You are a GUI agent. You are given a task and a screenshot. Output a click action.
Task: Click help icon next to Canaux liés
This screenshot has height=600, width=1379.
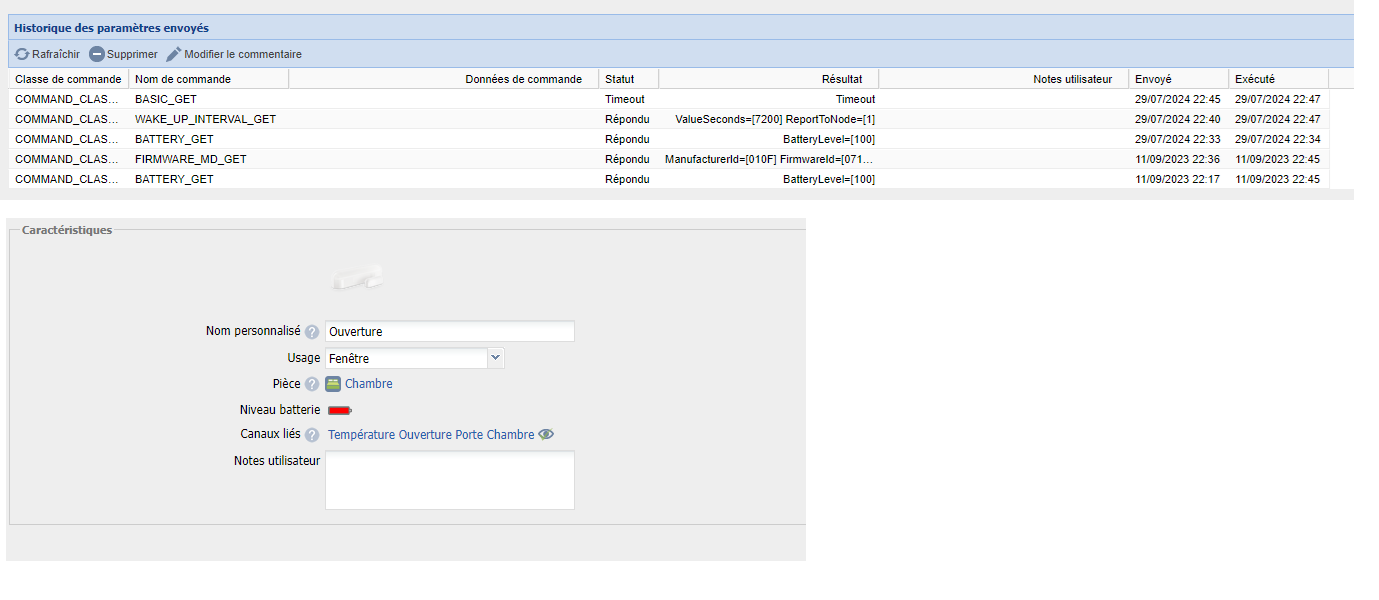click(x=312, y=435)
